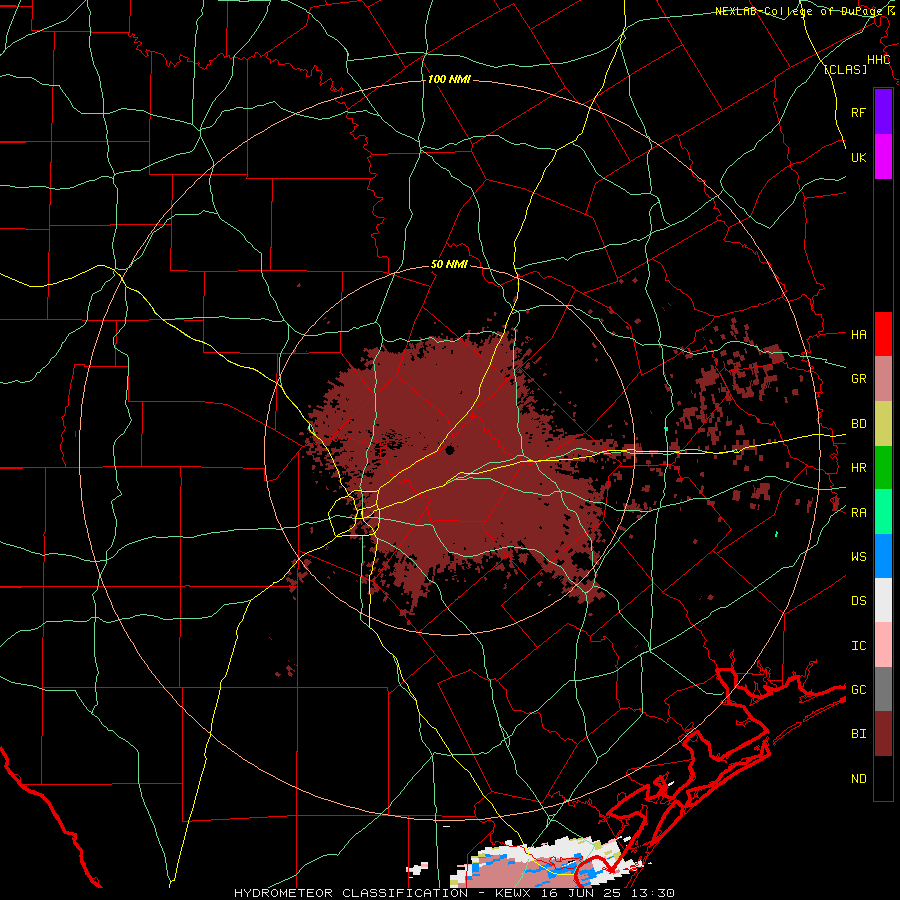Click the BI dark red legend swatch
The width and height of the screenshot is (900, 900).
pos(883,734)
